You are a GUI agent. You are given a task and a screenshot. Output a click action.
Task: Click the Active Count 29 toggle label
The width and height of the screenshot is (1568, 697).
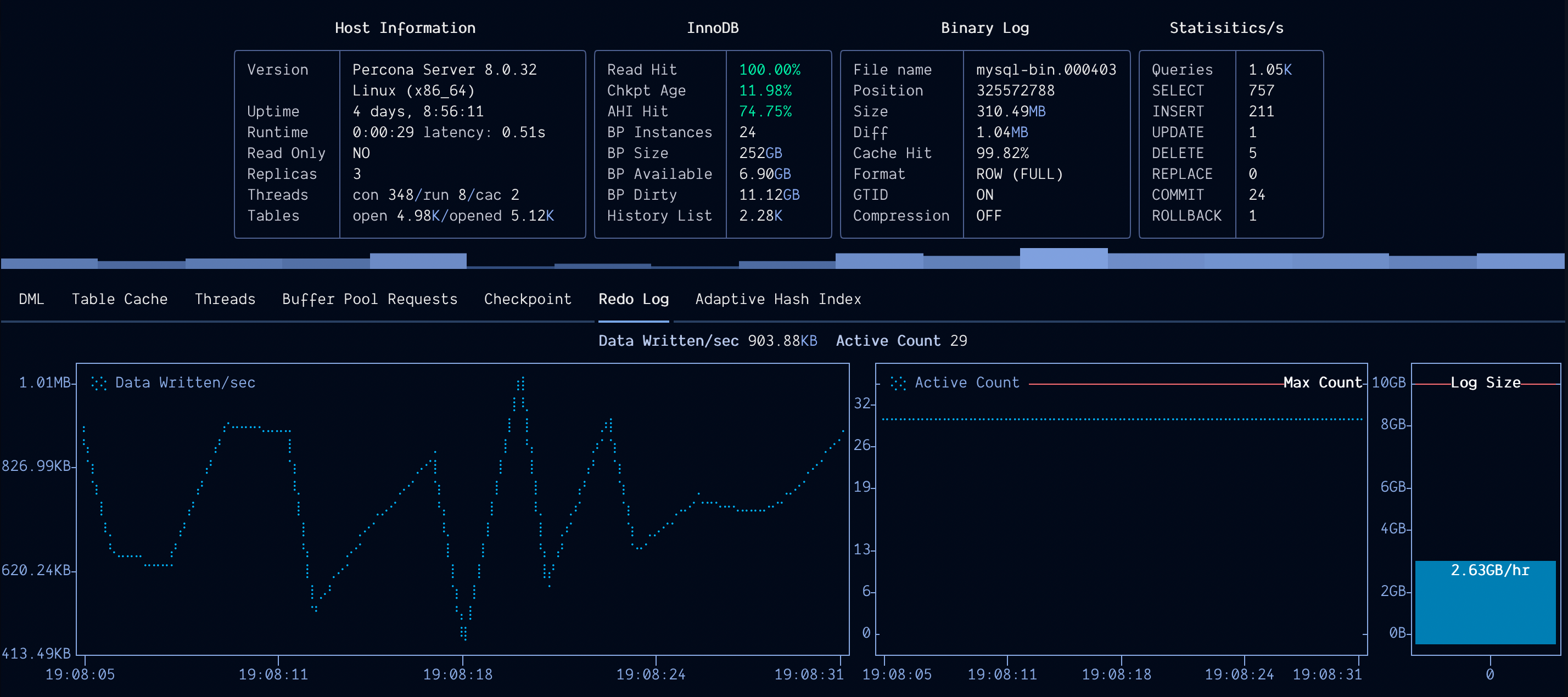pos(901,341)
